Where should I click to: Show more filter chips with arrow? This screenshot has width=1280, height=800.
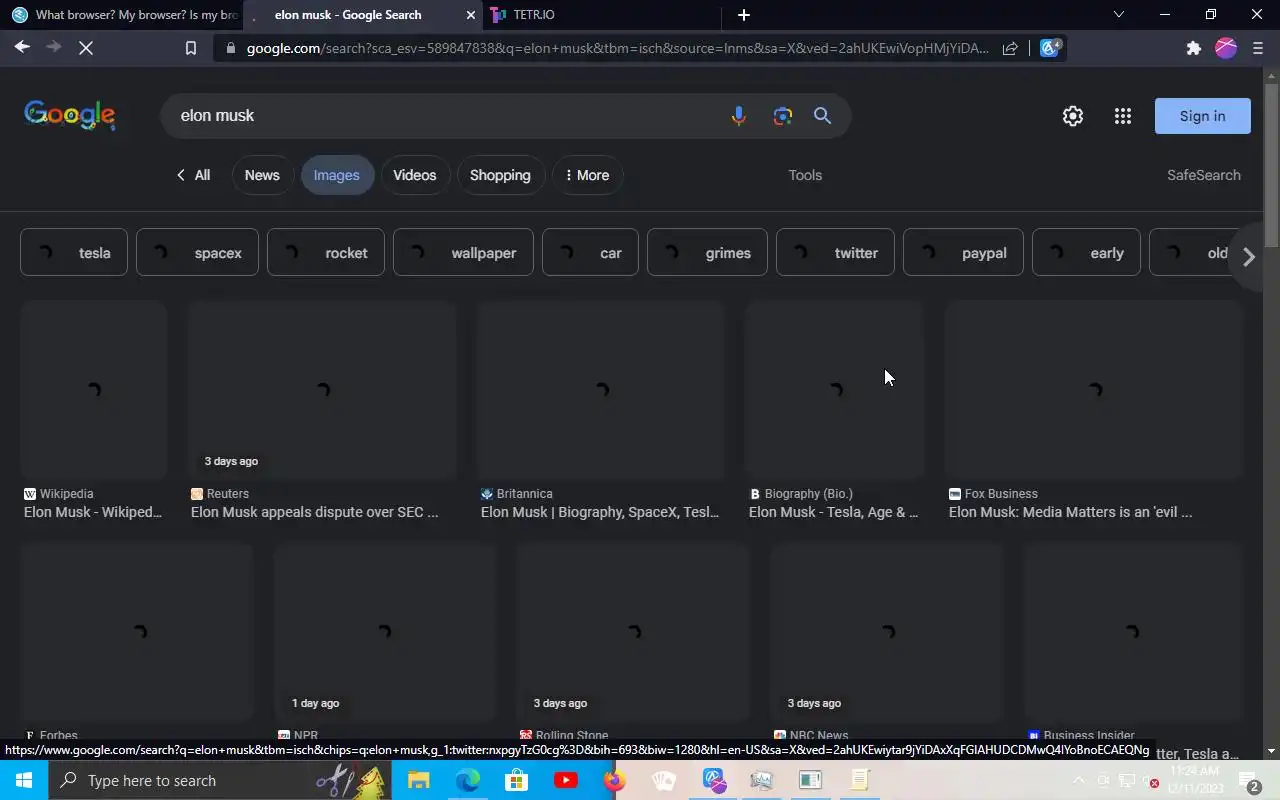click(x=1248, y=257)
